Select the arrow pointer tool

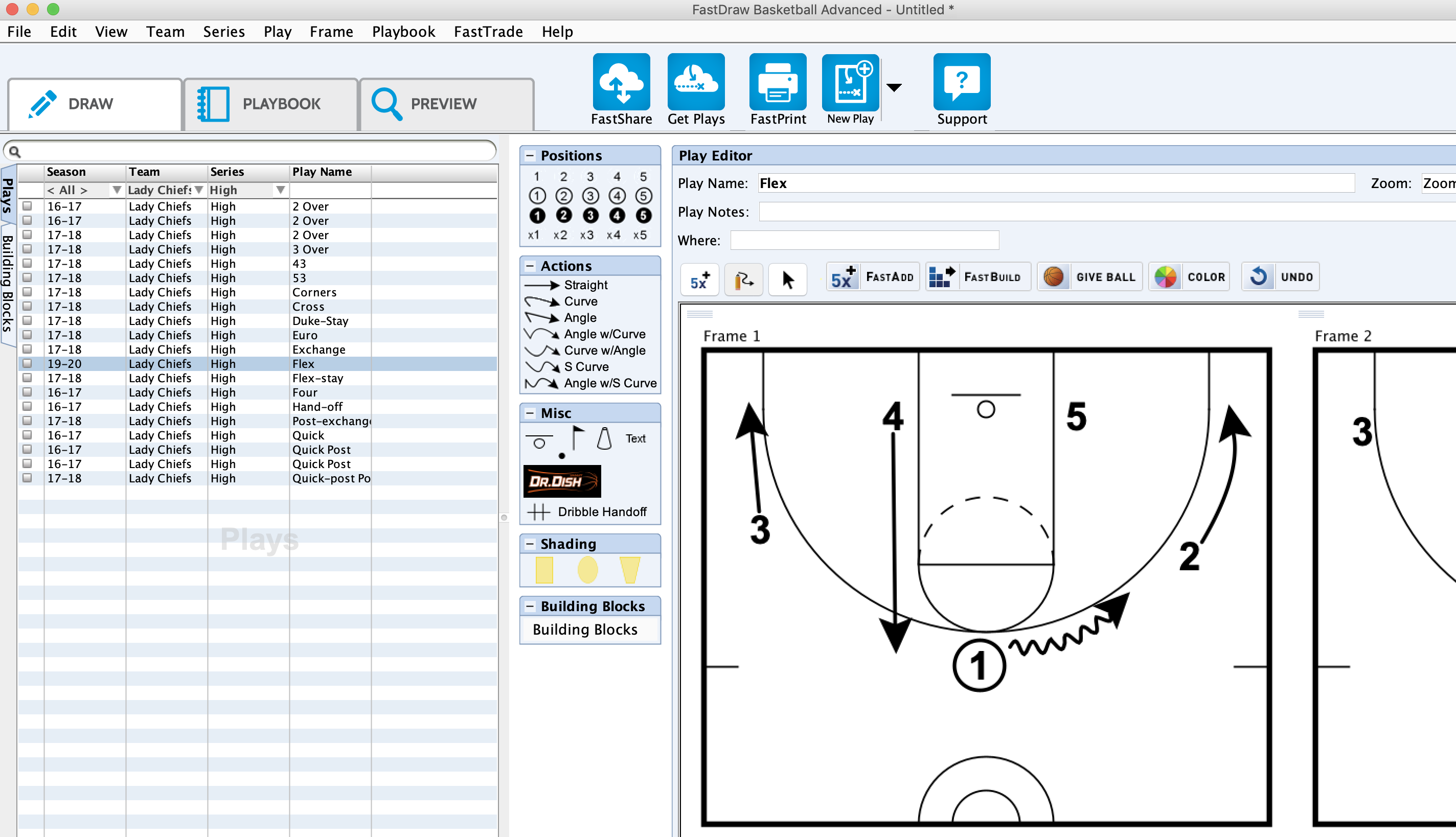point(787,280)
